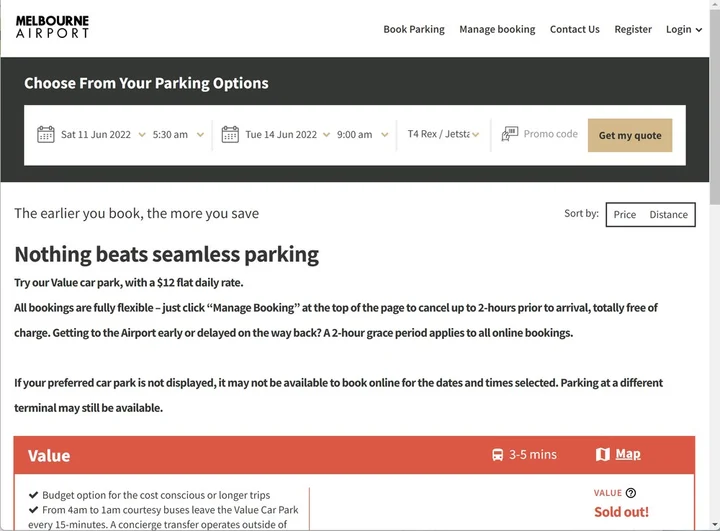Open the 9:00 am exit time dropdown
This screenshot has height=531, width=720.
tap(362, 135)
